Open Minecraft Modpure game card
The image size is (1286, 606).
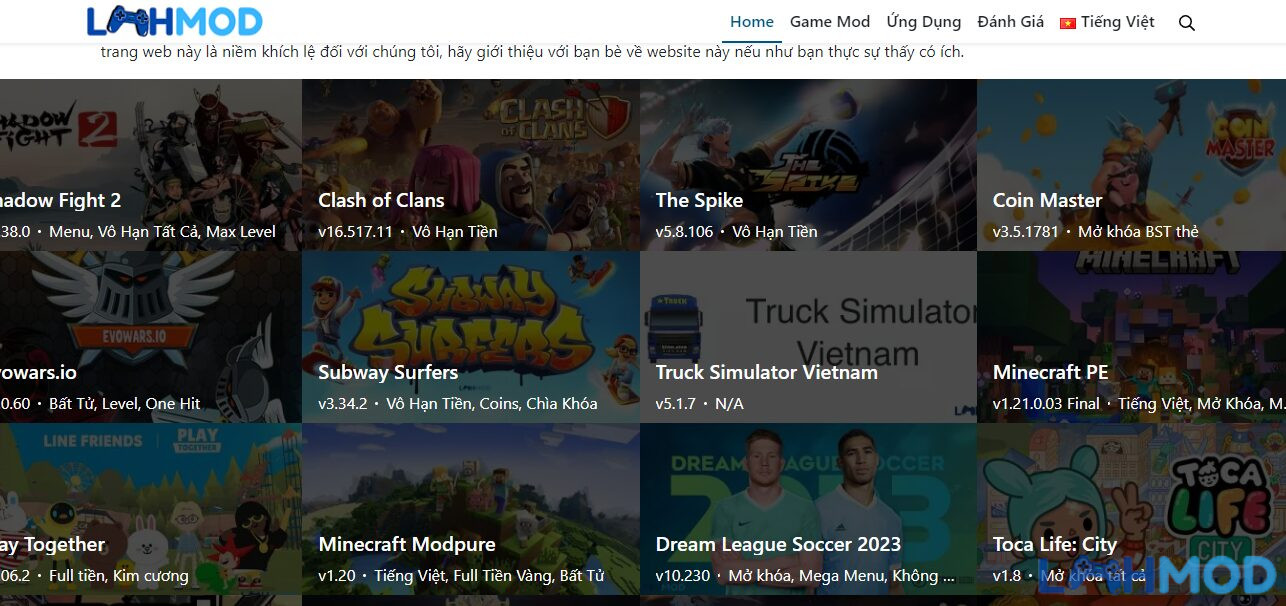click(x=471, y=509)
